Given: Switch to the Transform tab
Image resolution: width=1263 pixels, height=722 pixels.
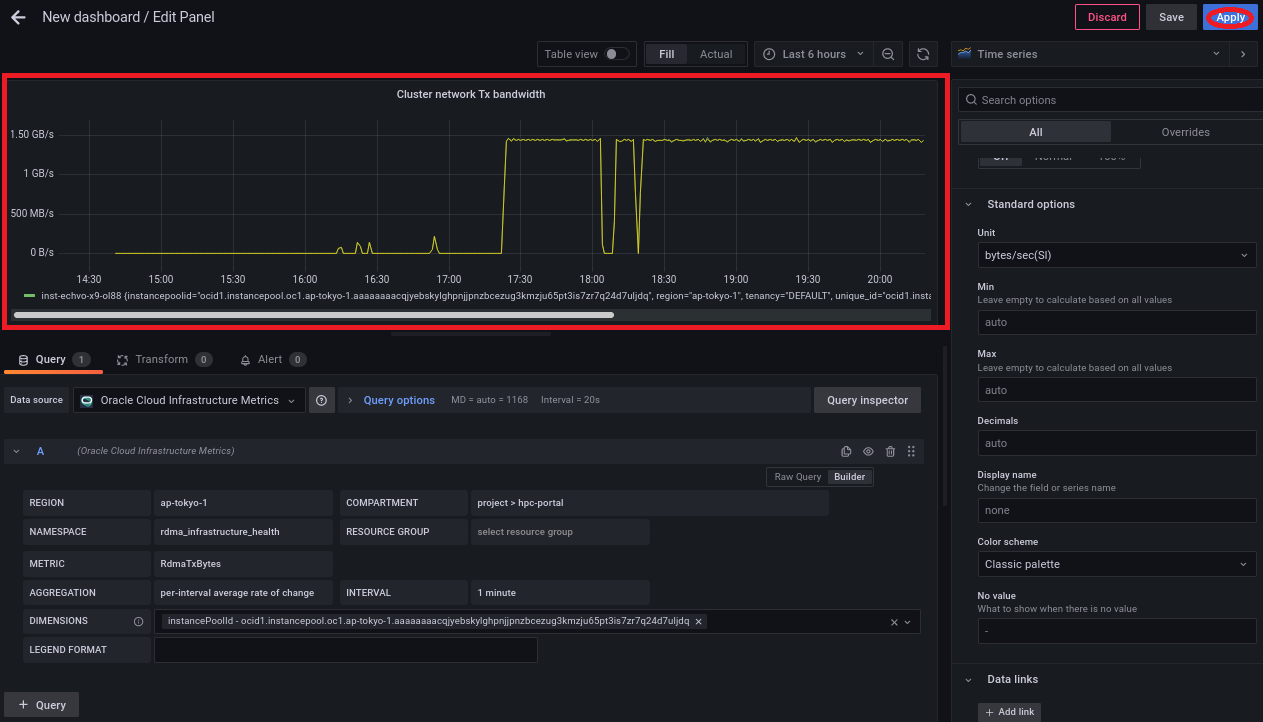Looking at the screenshot, I should pyautogui.click(x=161, y=359).
